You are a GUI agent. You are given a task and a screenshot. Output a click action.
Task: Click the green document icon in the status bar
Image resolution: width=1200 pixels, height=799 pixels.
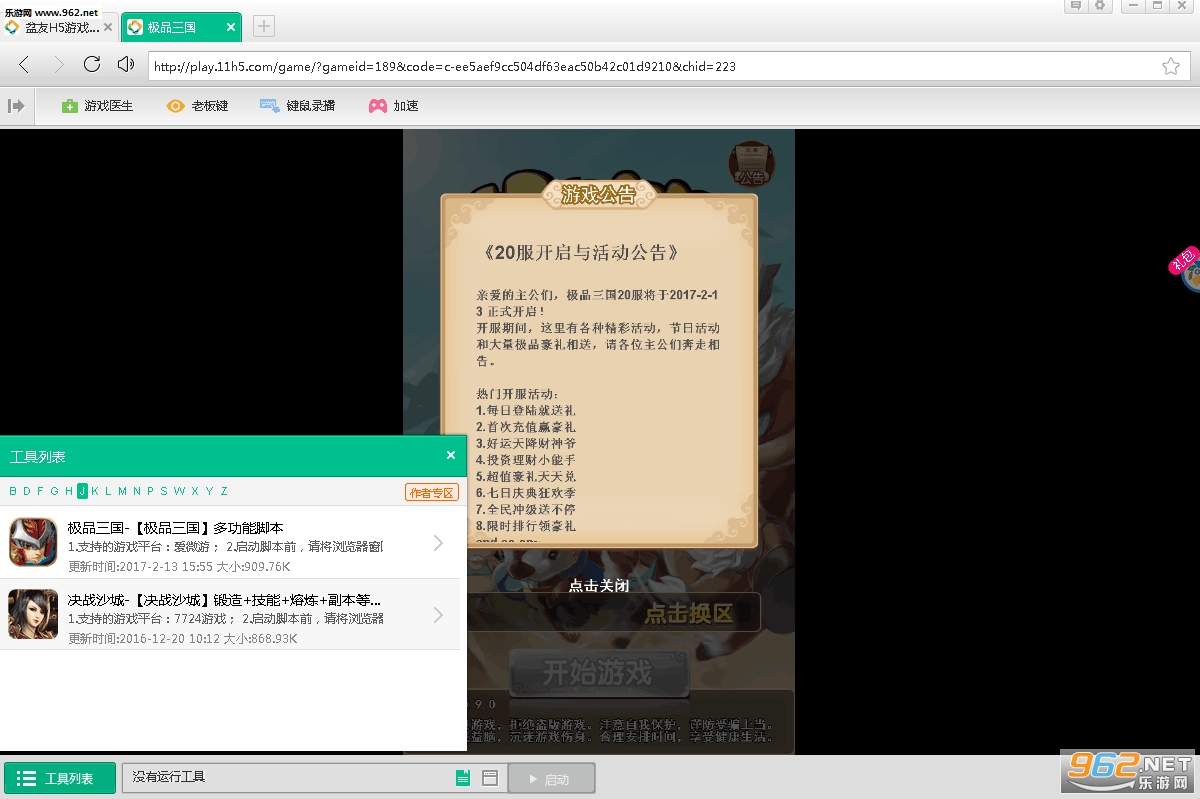coord(463,777)
